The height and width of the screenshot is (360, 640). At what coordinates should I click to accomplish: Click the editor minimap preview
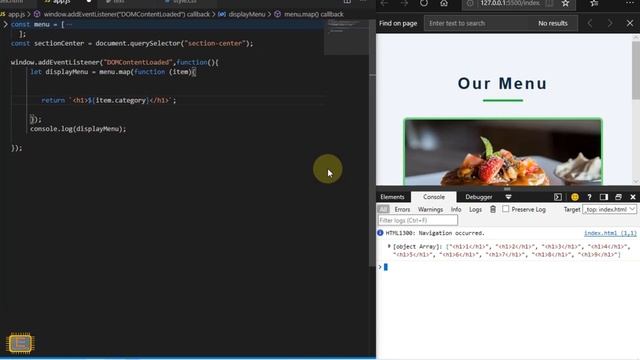(x=346, y=37)
